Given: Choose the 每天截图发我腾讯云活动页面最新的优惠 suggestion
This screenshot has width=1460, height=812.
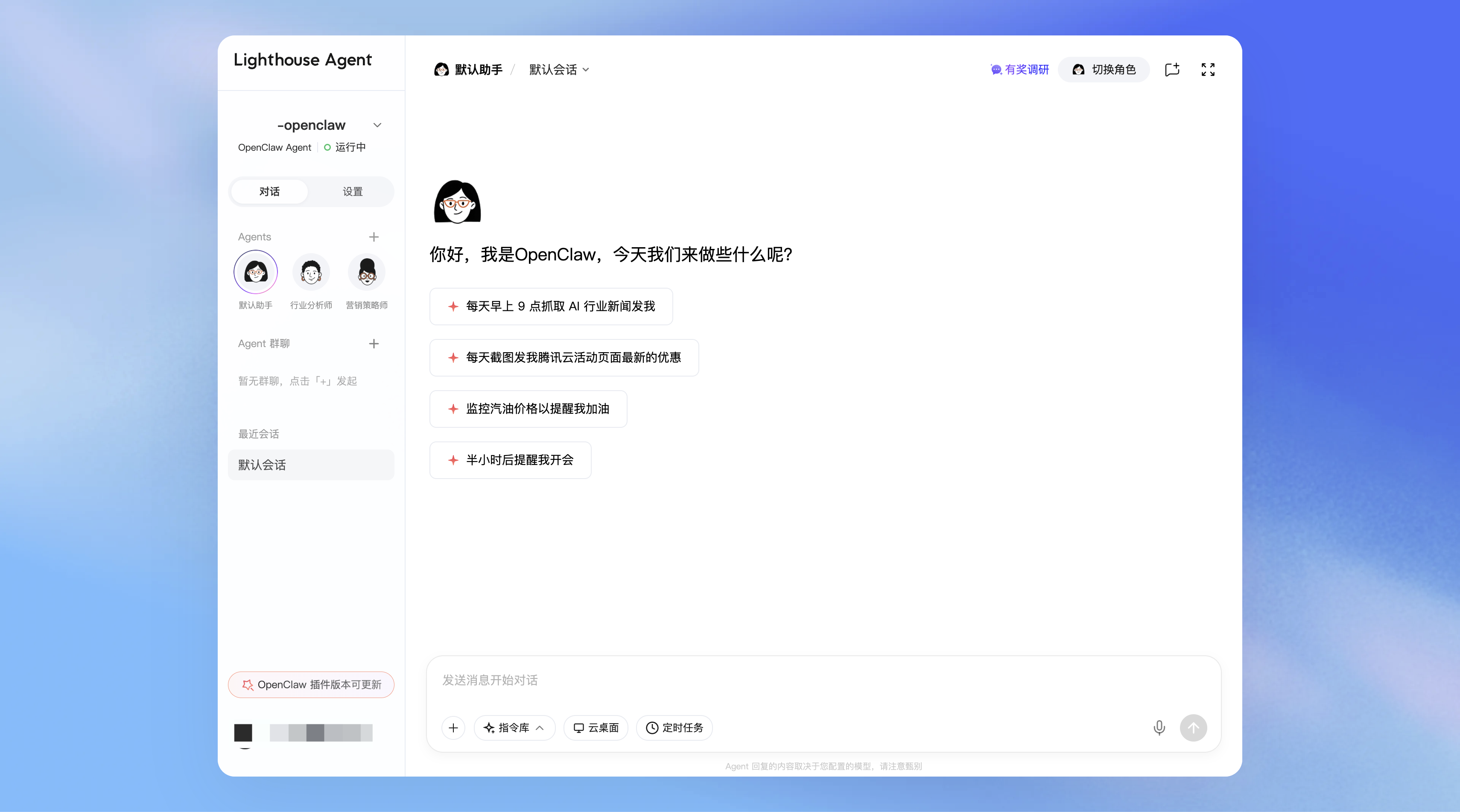Looking at the screenshot, I should click(x=564, y=358).
